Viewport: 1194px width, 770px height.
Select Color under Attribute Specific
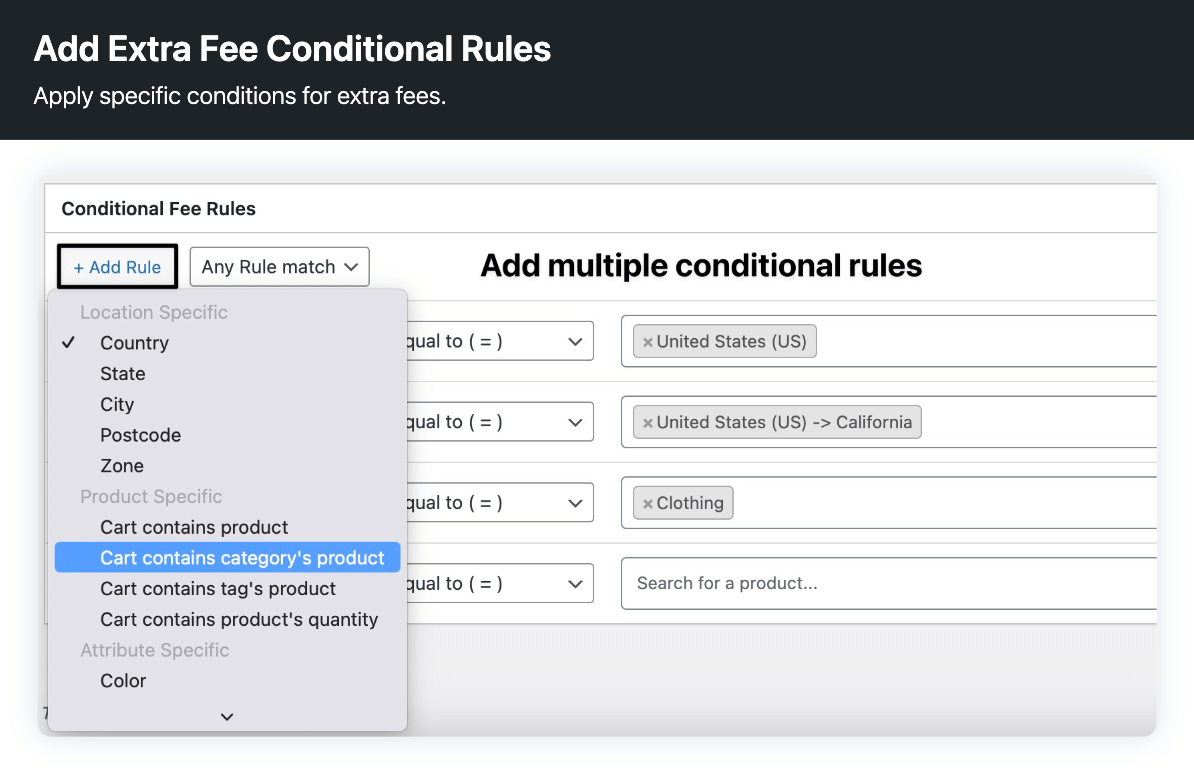122,681
